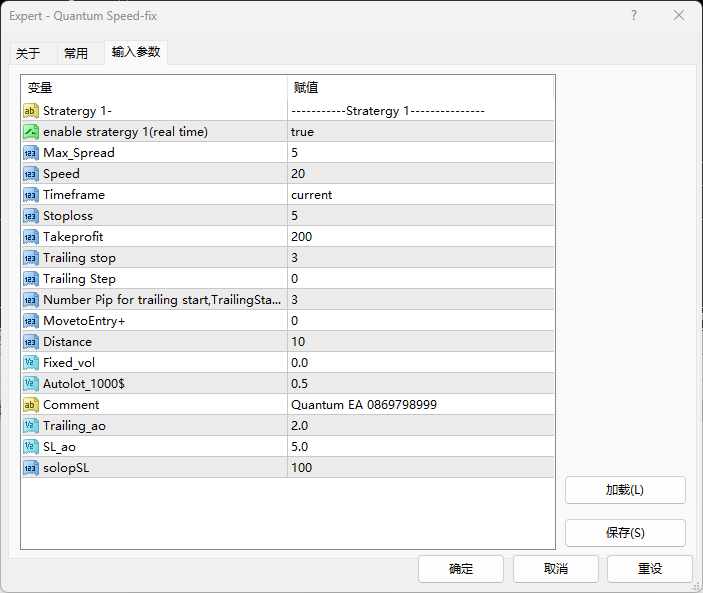
Task: Click the 保存(S) button
Action: pyautogui.click(x=625, y=533)
